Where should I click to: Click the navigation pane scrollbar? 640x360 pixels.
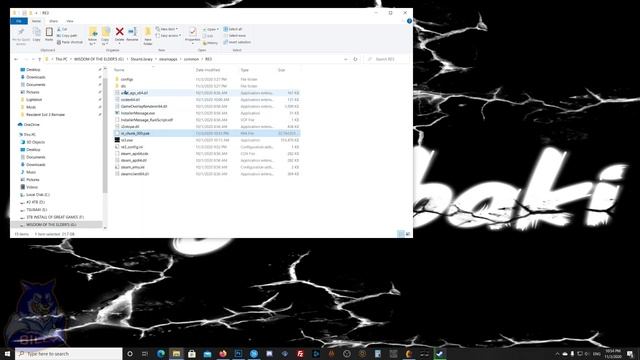click(105, 135)
